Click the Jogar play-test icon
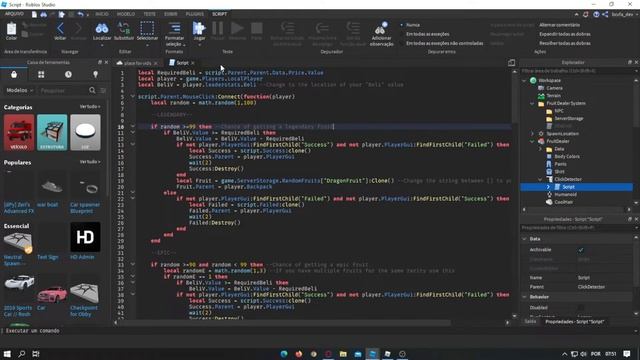This screenshot has height=360, width=640. pos(199,28)
